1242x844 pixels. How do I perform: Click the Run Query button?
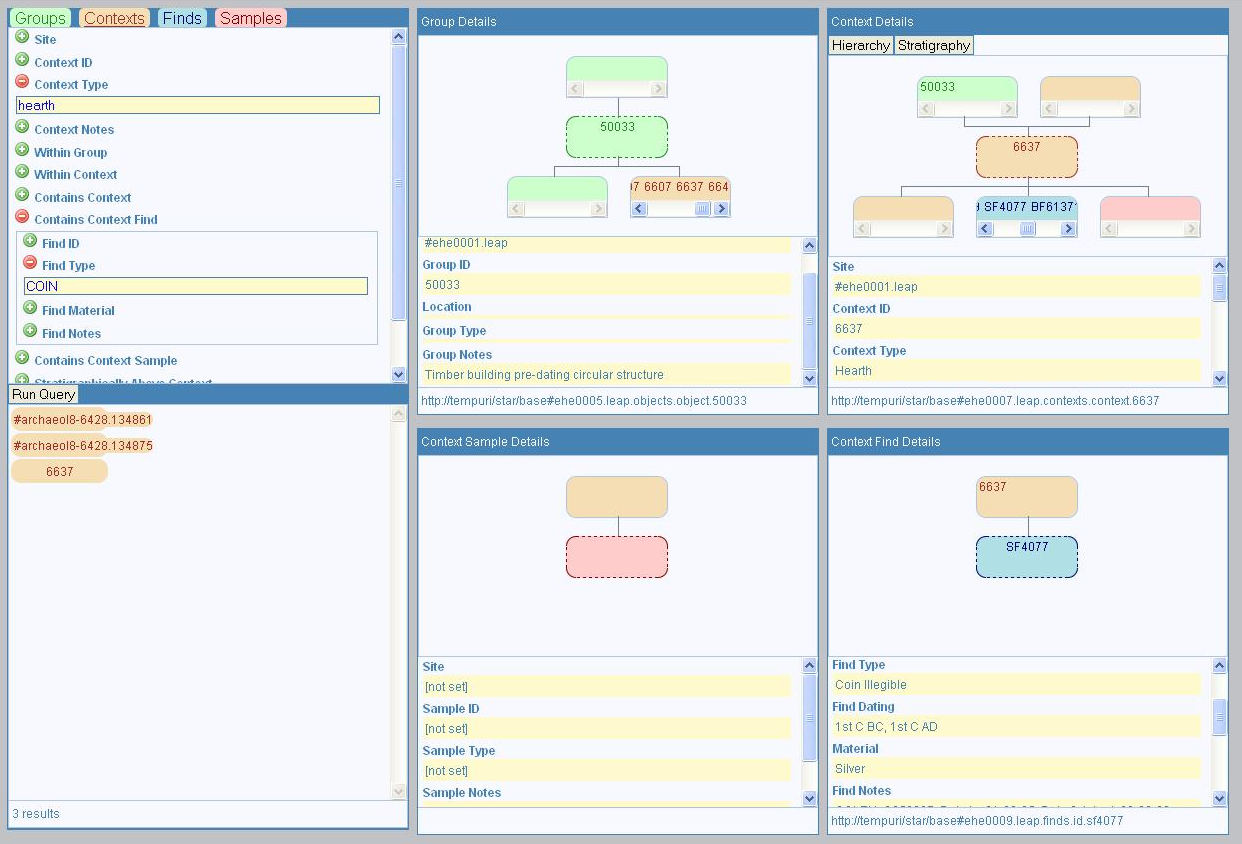[x=43, y=394]
